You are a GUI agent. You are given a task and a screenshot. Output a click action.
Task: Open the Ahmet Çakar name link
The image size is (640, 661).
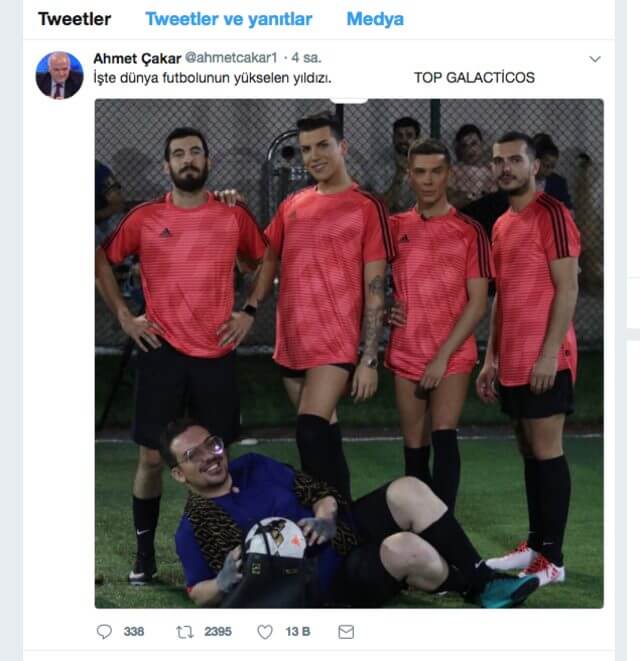[x=137, y=58]
